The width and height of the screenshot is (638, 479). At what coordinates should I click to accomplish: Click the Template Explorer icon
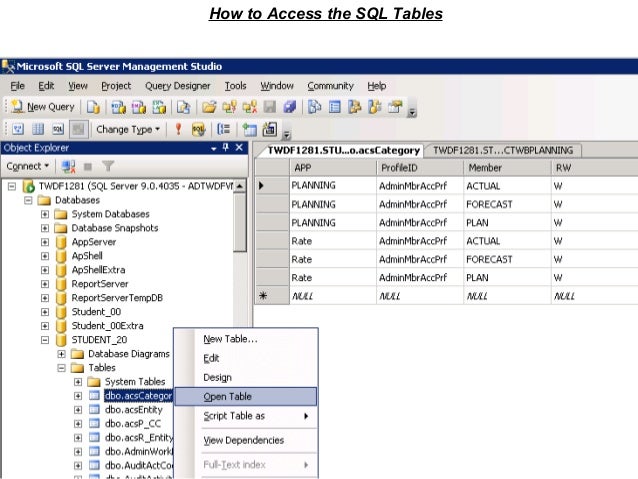click(x=375, y=107)
